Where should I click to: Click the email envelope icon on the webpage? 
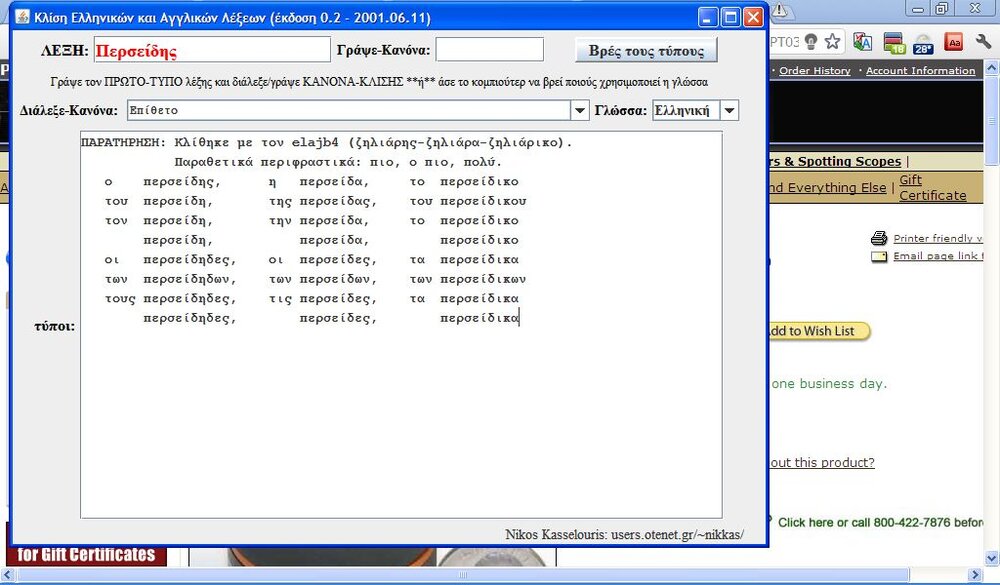click(x=879, y=257)
